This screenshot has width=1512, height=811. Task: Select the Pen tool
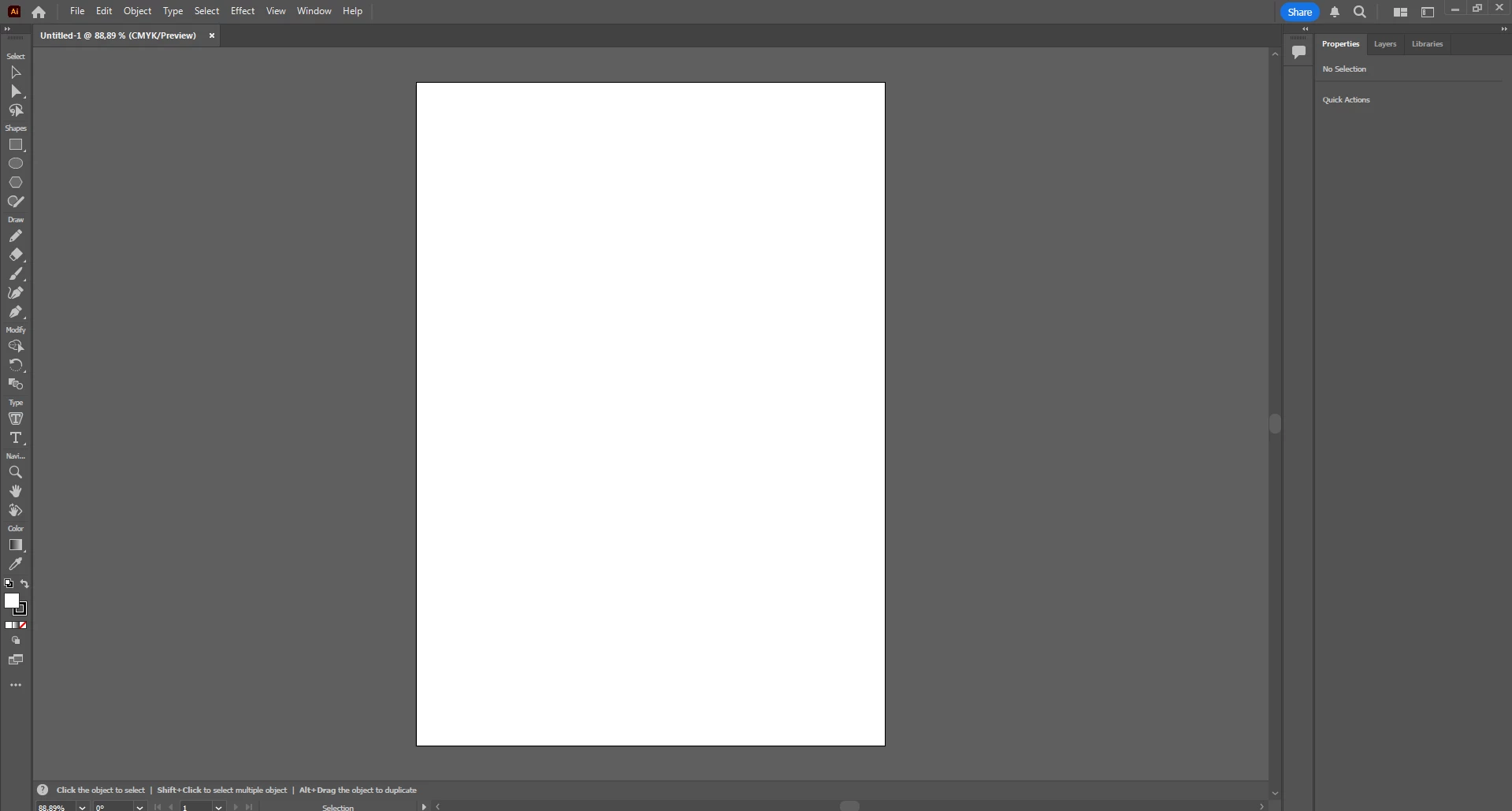16,312
